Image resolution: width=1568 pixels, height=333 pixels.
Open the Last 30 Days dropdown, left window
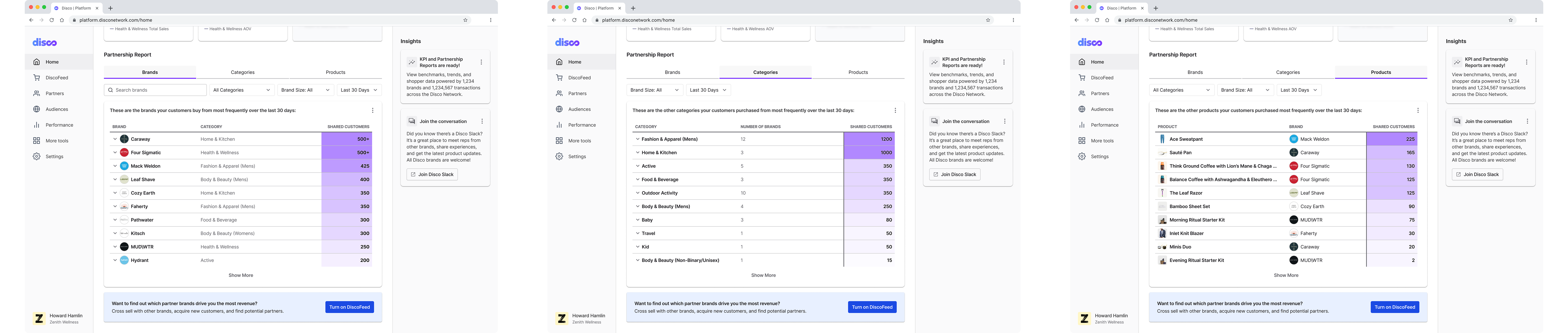(359, 90)
